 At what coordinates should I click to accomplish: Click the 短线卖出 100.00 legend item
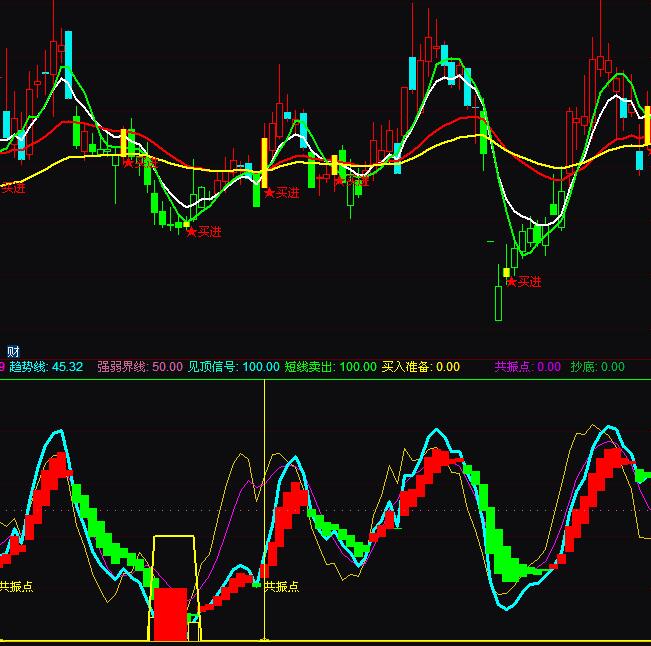[330, 367]
